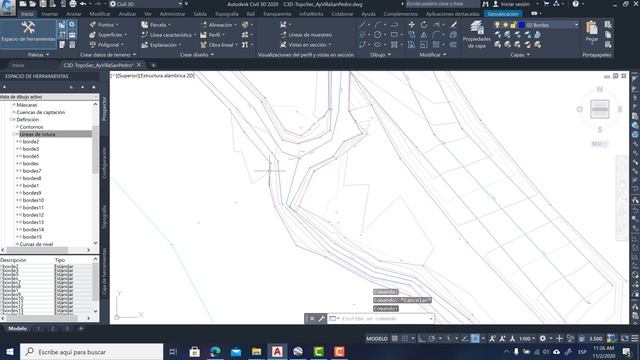Click the Perfil tool icon
Viewport: 640px width, 360px height.
coord(204,35)
